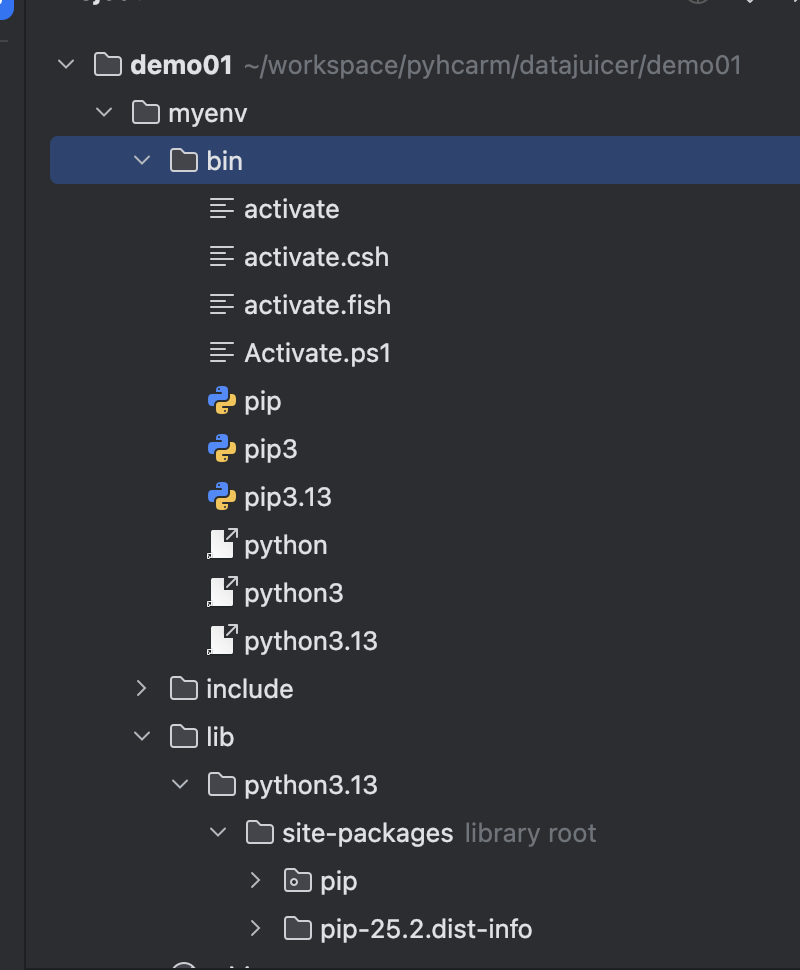Select the "activate.fish" file name

click(317, 305)
